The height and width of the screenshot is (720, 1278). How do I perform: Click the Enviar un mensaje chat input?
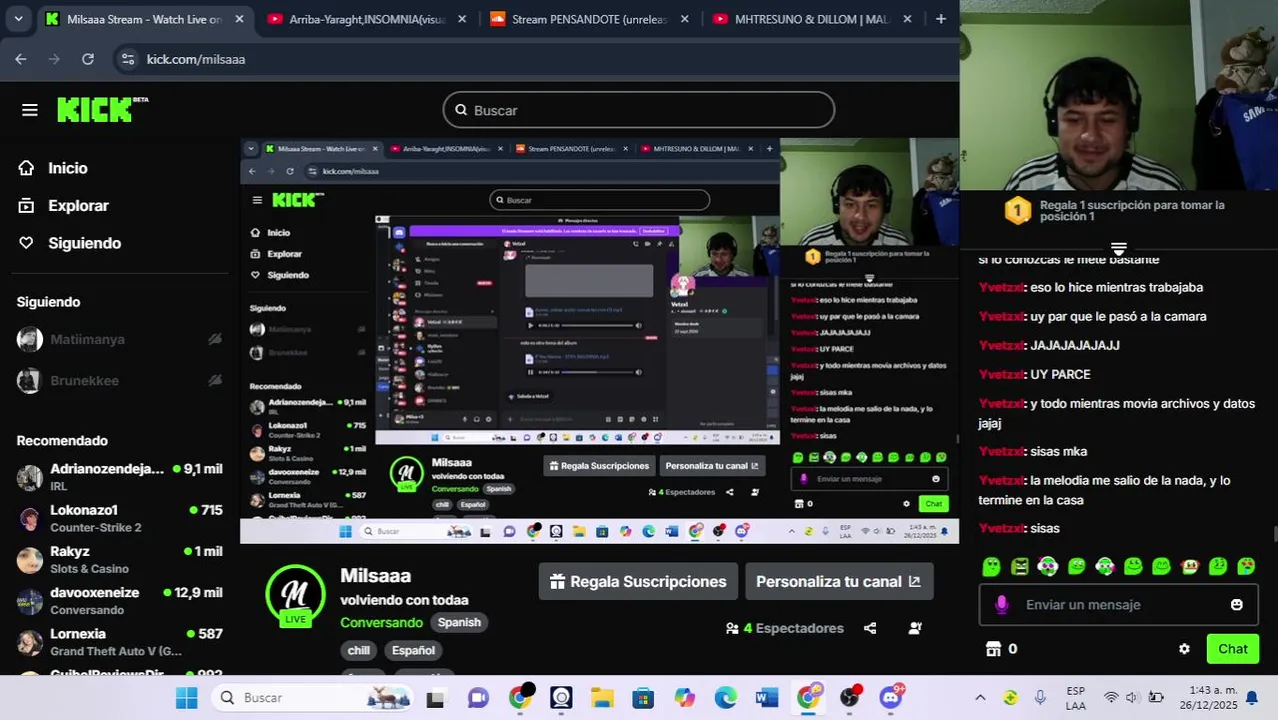point(1117,604)
